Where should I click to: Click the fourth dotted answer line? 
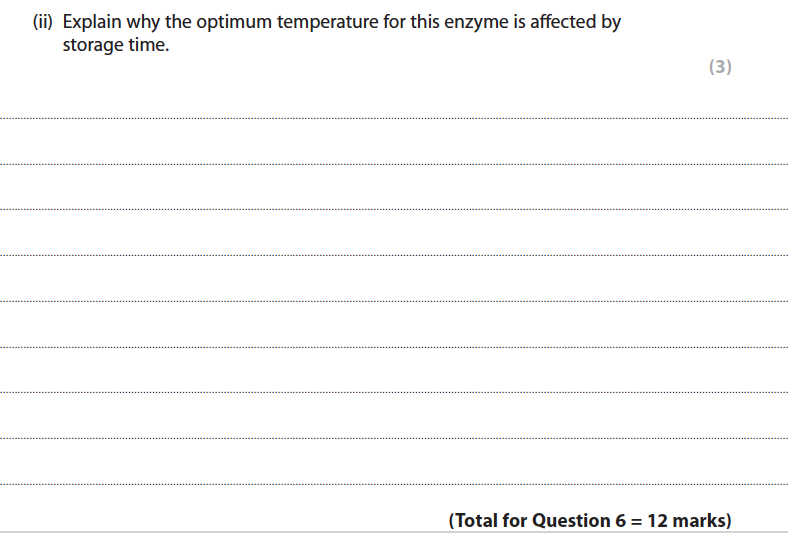(394, 255)
